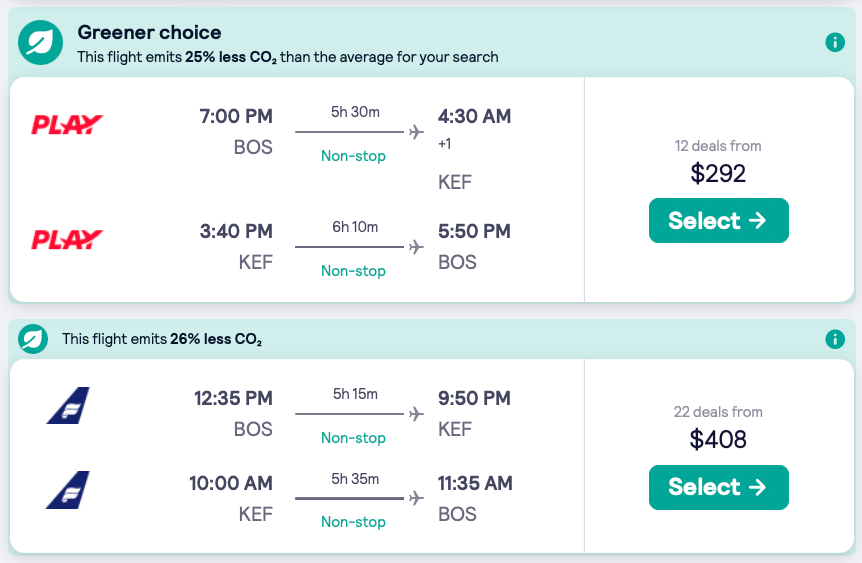This screenshot has width=862, height=563.
Task: Click Non-stop label under 5h 30m flight
Action: click(353, 156)
